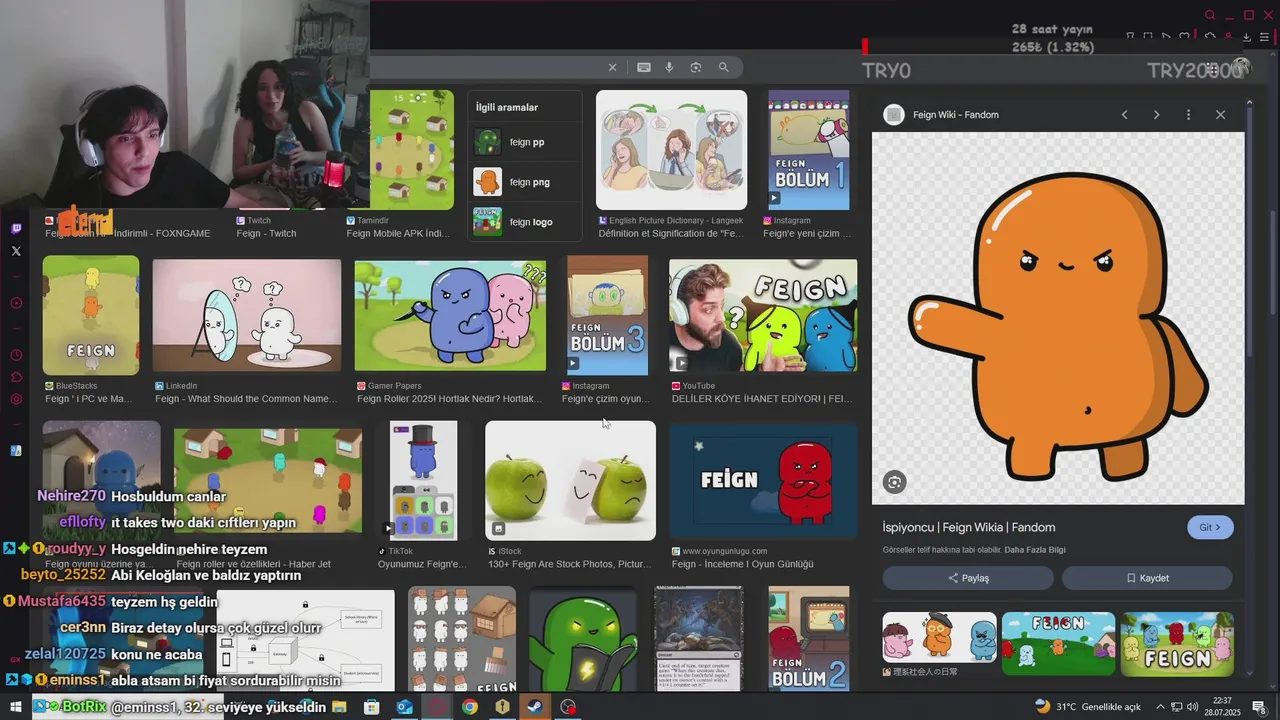Viewport: 1280px width, 720px height.
Task: Open Outlook from the taskbar
Action: pyautogui.click(x=404, y=707)
